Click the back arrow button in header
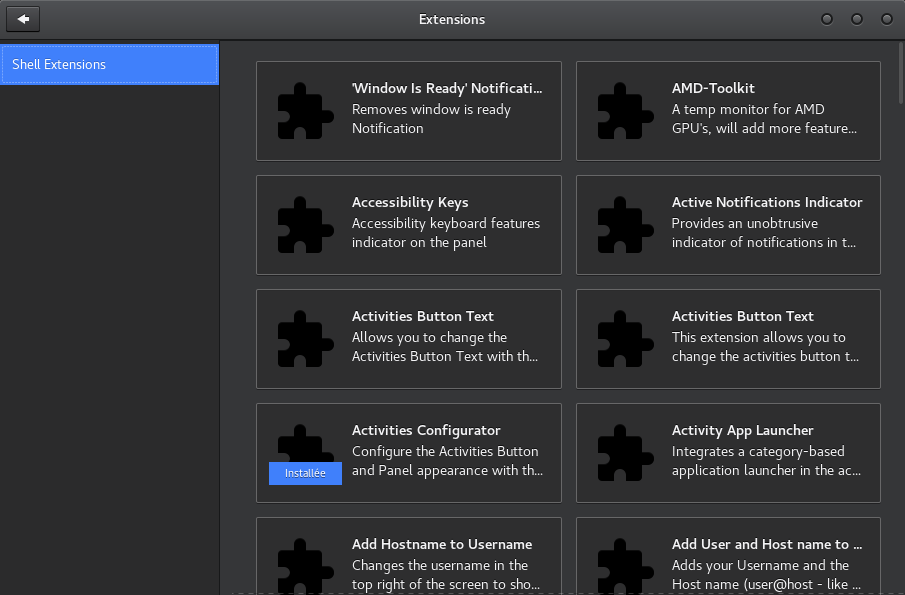The height and width of the screenshot is (595, 905). click(x=23, y=19)
